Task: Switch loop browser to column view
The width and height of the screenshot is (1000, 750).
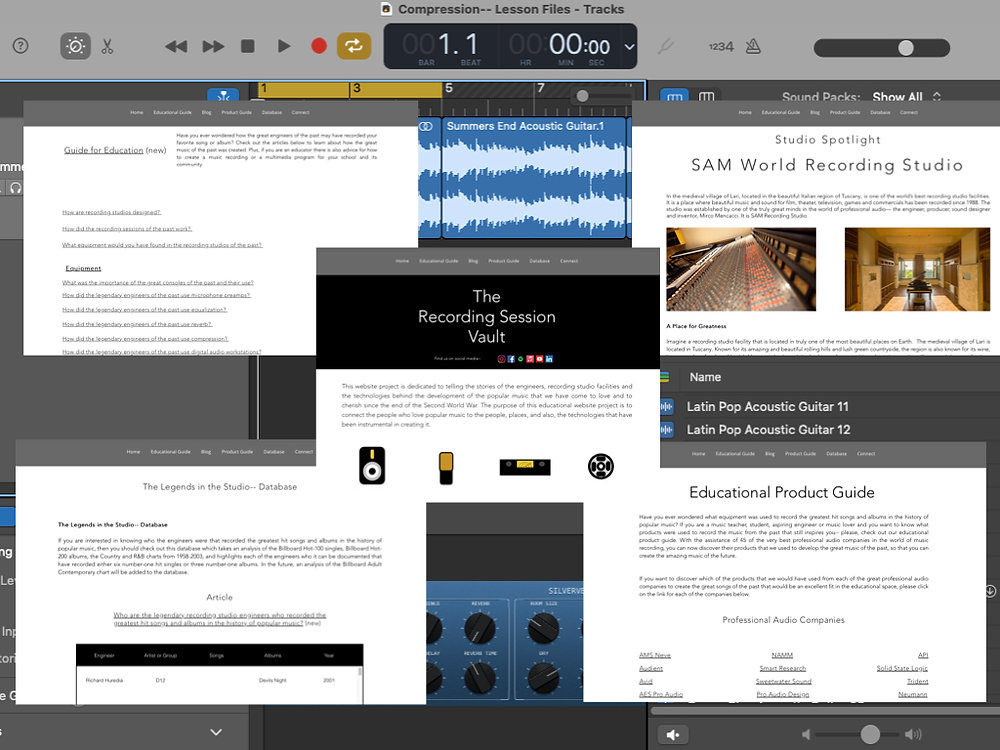Action: [x=708, y=96]
